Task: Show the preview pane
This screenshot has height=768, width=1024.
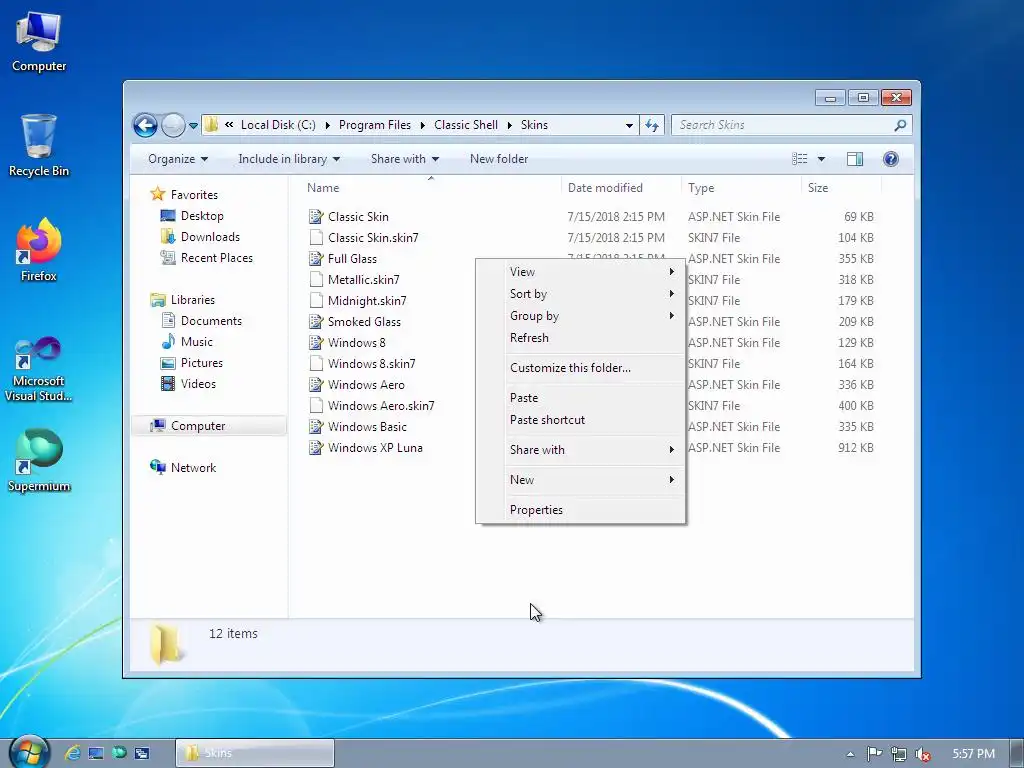Action: click(x=854, y=159)
